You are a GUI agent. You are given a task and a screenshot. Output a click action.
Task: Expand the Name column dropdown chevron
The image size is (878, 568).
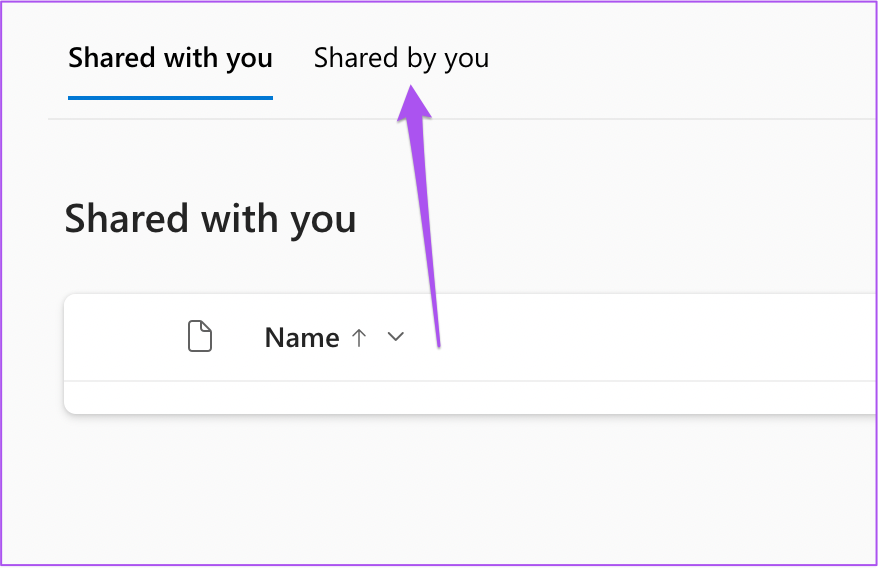[396, 337]
